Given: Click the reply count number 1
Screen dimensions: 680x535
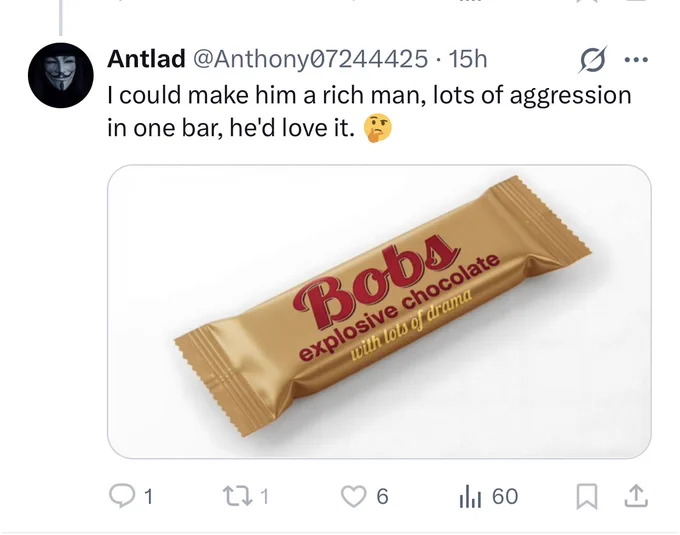Looking at the screenshot, I should [148, 497].
